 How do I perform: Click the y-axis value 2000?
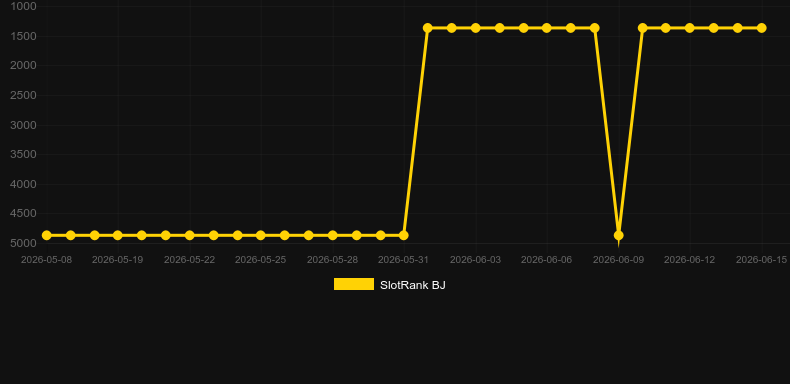click(x=23, y=66)
